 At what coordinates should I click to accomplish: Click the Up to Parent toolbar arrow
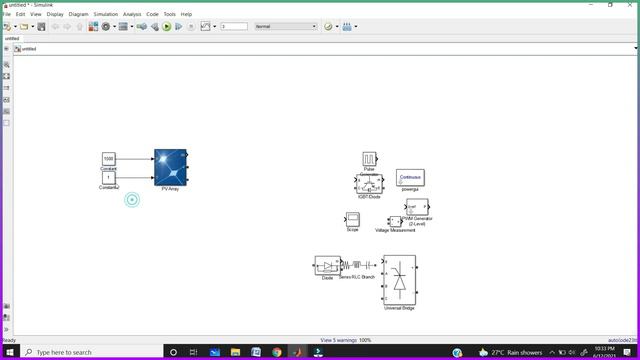click(x=80, y=27)
